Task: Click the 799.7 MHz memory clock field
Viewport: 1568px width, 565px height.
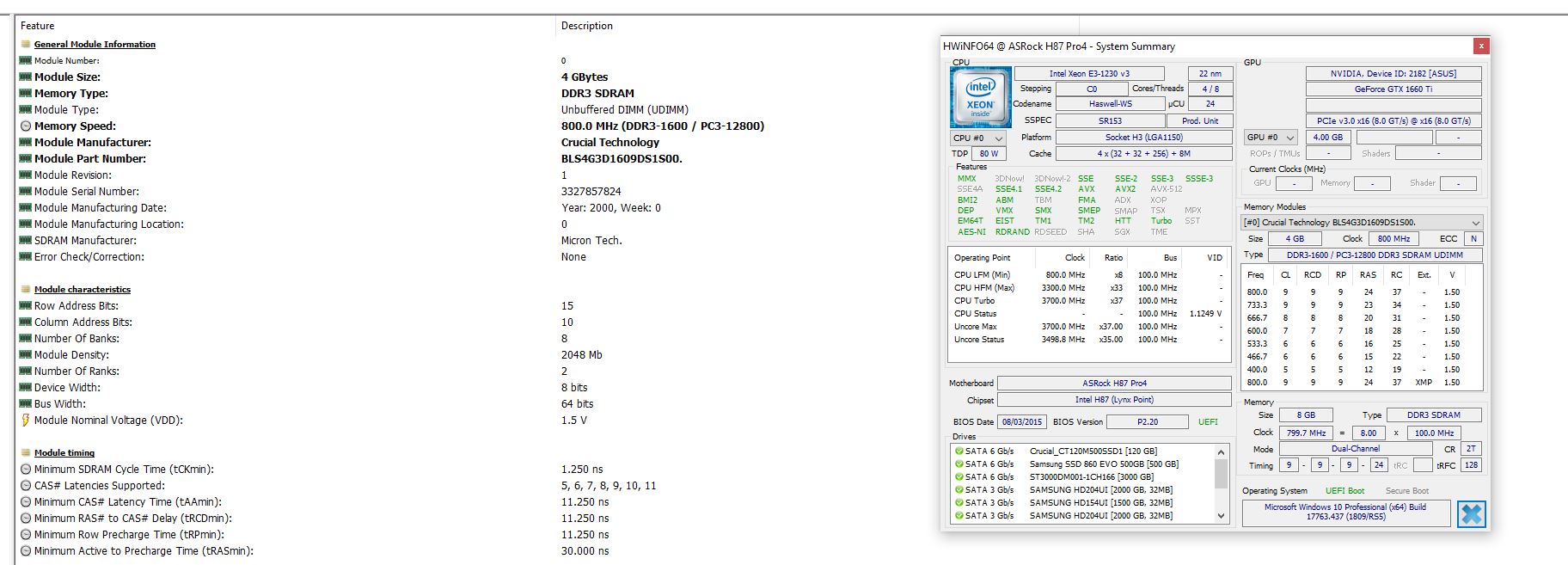Action: pyautogui.click(x=1306, y=433)
